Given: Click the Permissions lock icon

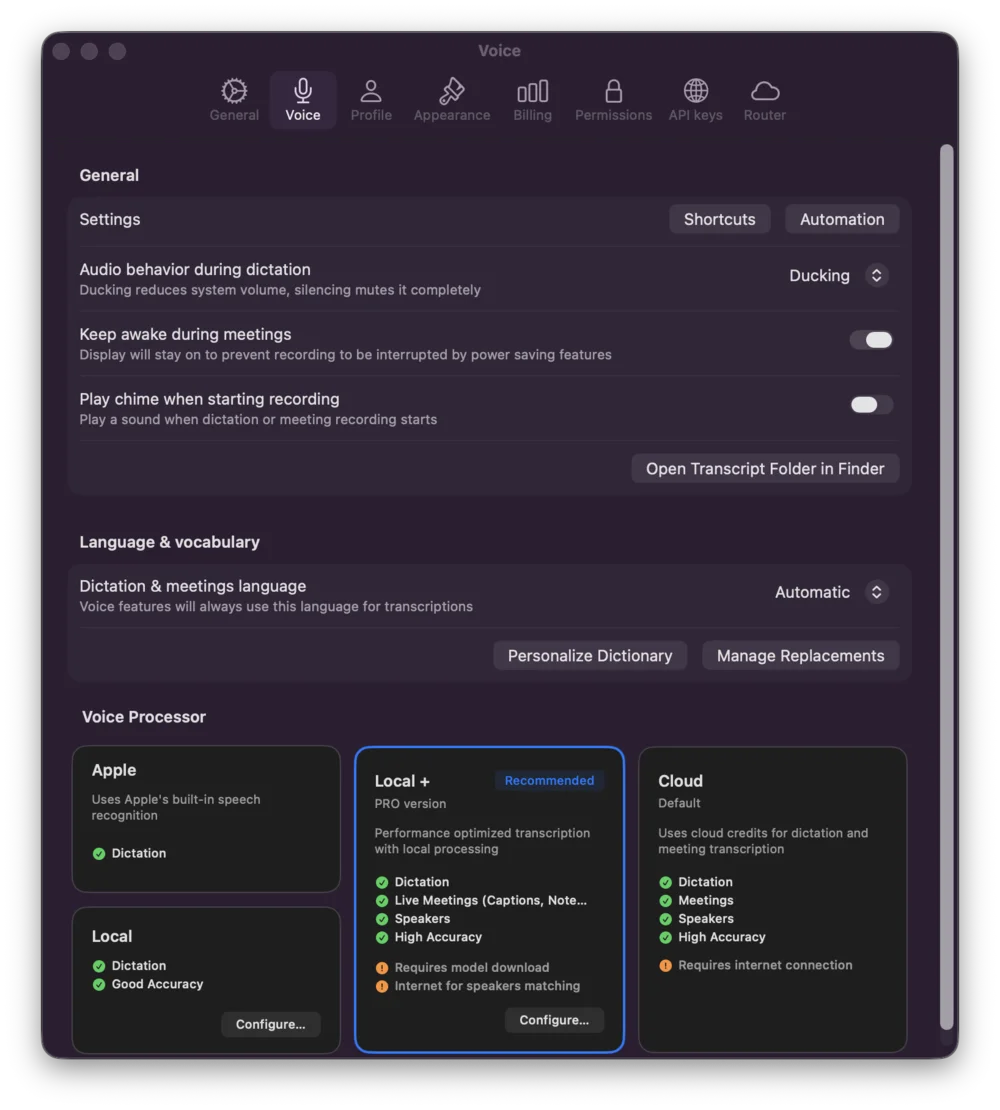Looking at the screenshot, I should [613, 88].
